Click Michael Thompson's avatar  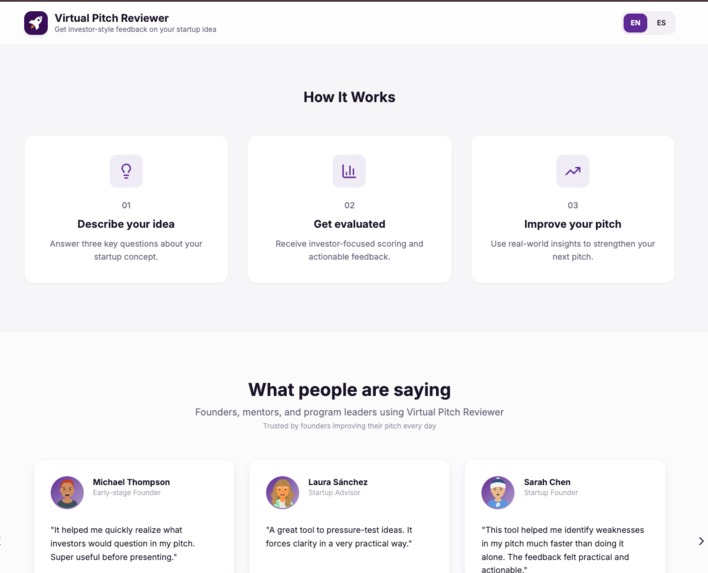pos(67,493)
